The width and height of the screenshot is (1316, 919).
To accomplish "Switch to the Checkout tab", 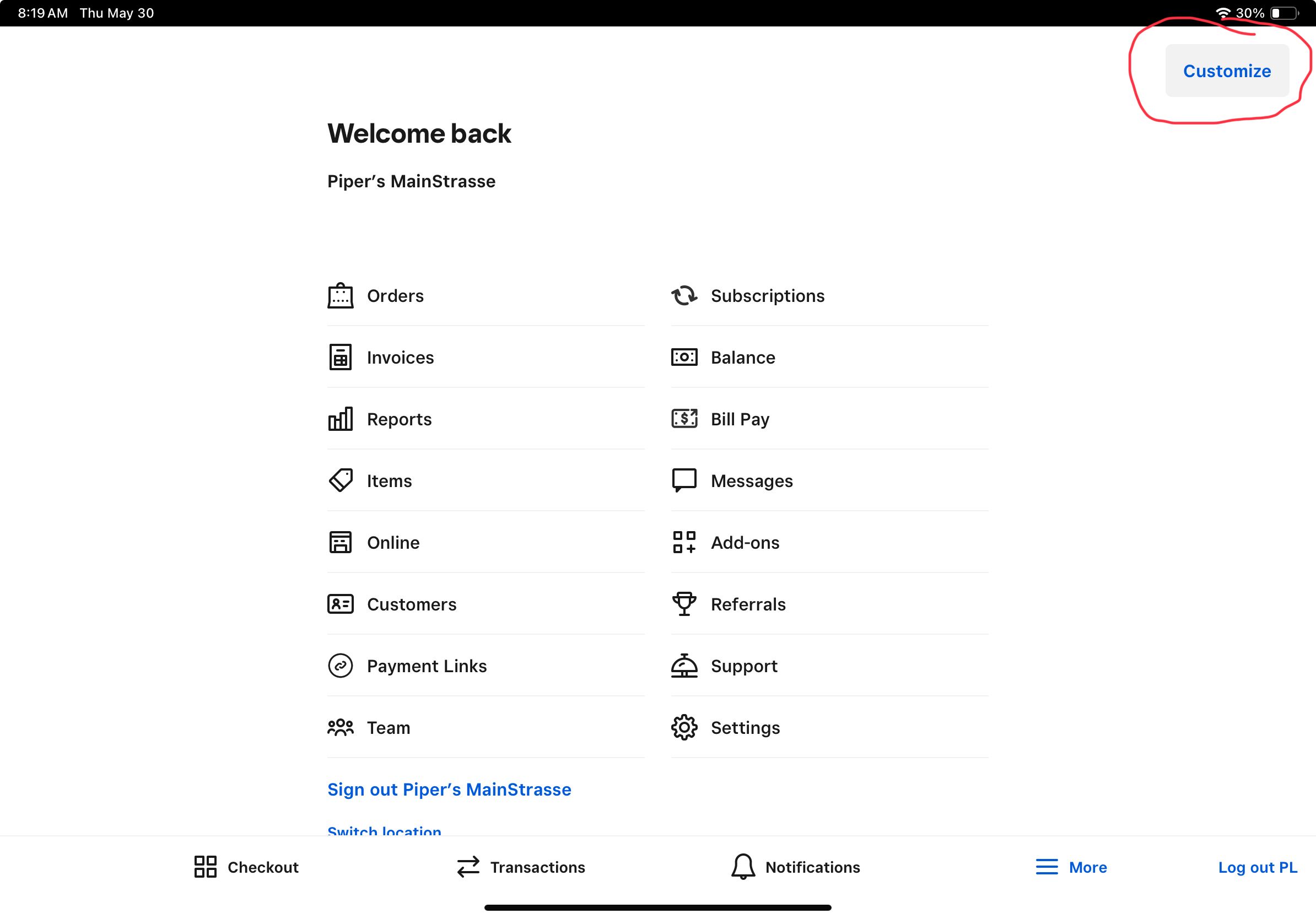I will click(x=245, y=867).
